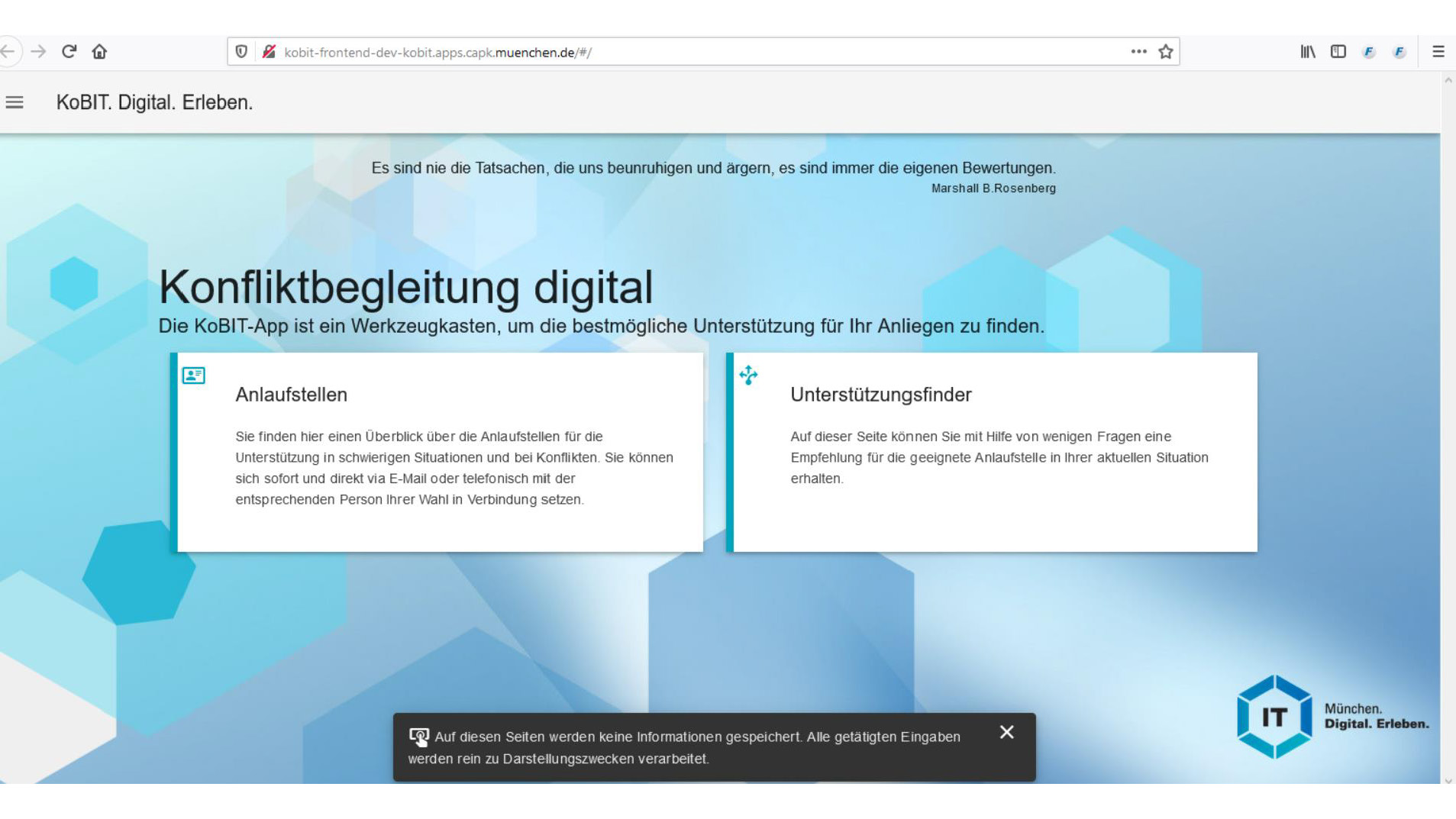The width and height of the screenshot is (1456, 819).
Task: Open the Anlaufstellen card
Action: point(439,452)
